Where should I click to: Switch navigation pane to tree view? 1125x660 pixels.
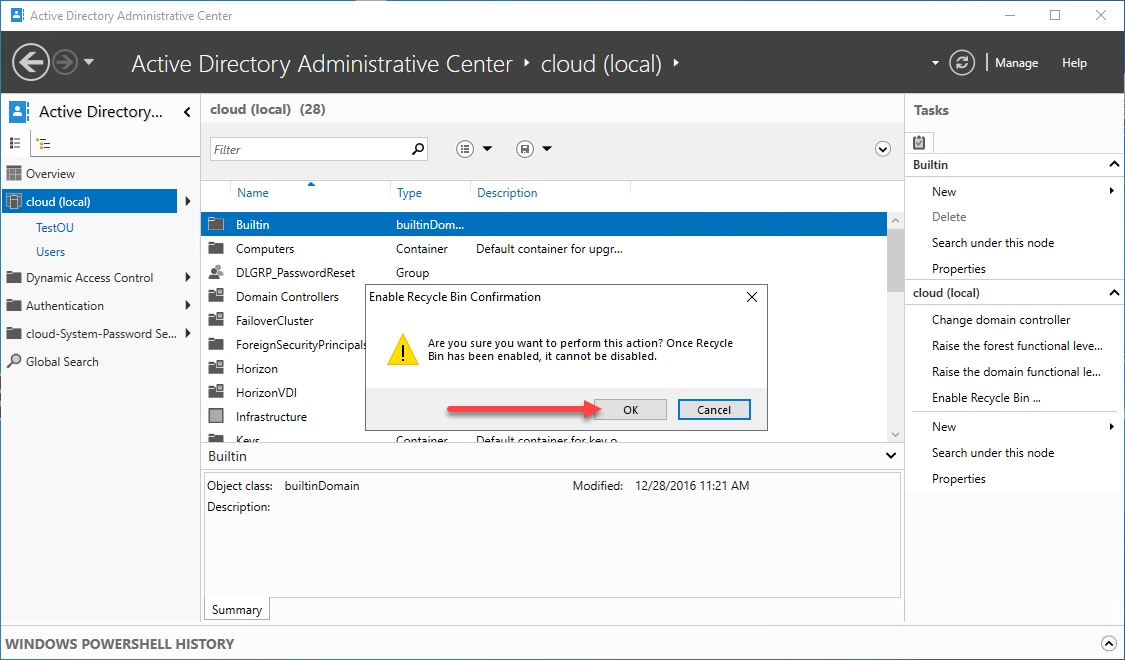click(43, 143)
